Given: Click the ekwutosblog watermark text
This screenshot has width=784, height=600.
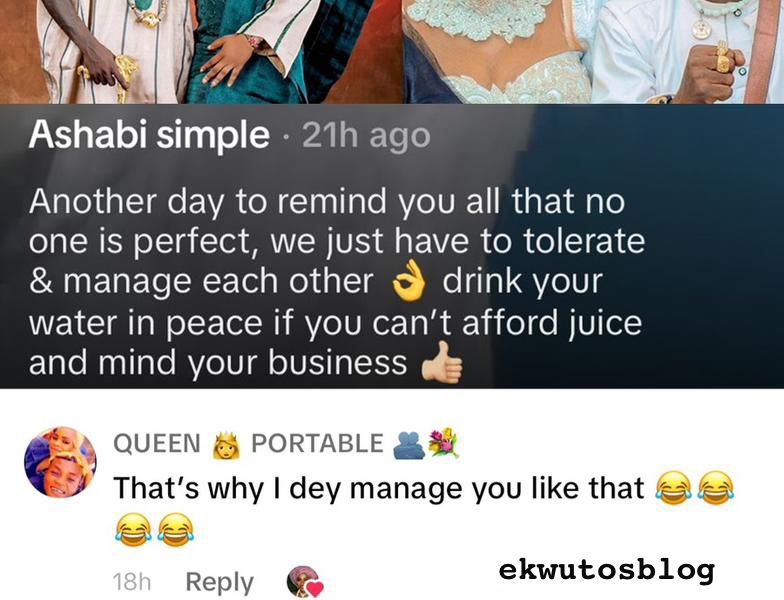Looking at the screenshot, I should click(x=606, y=570).
